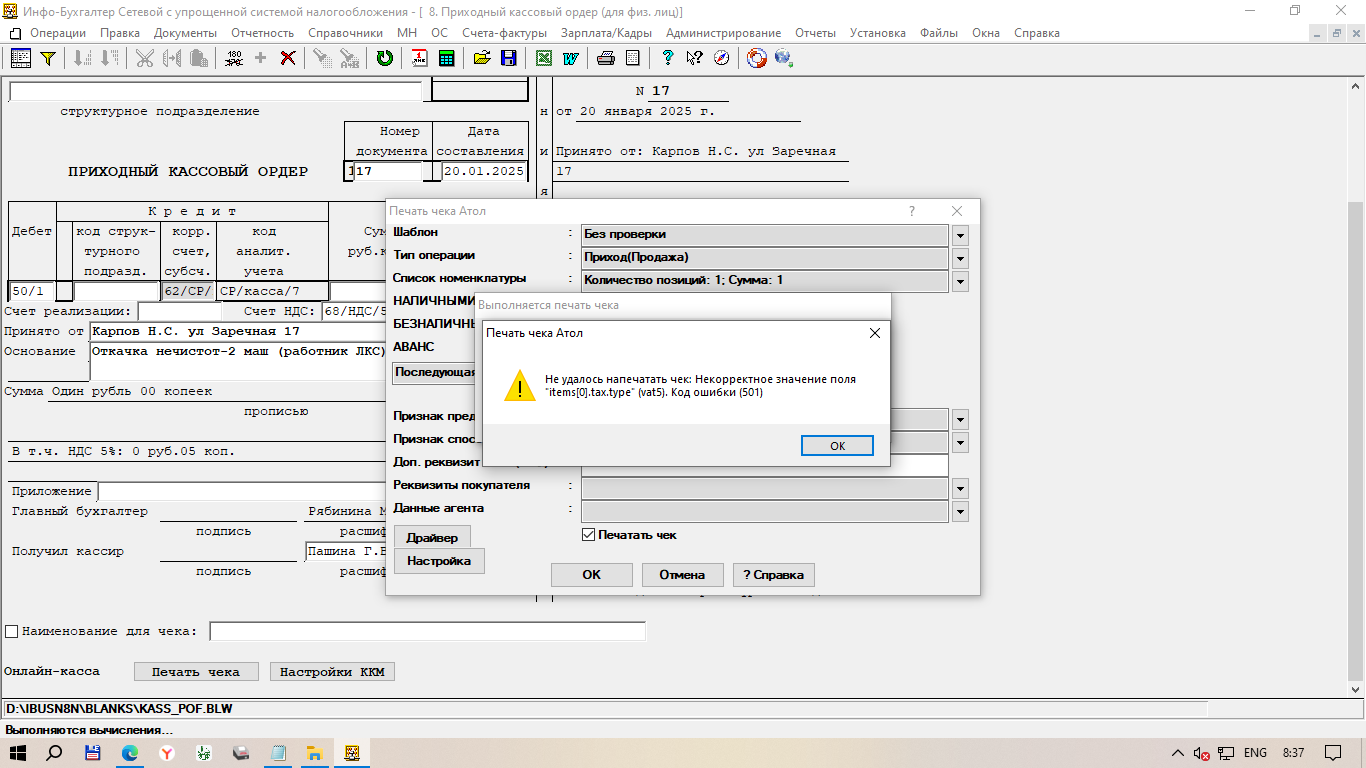
Task: Show hidden tray icons chevron
Action: [x=1178, y=752]
